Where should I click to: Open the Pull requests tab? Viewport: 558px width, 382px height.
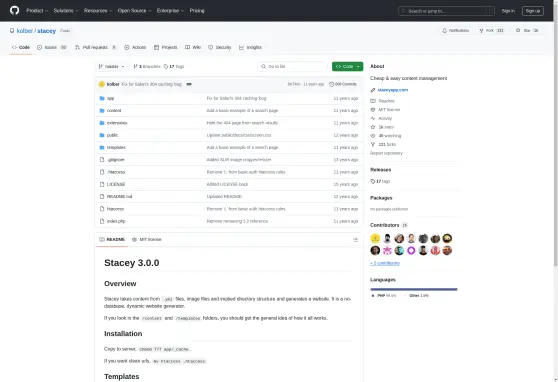coord(95,47)
